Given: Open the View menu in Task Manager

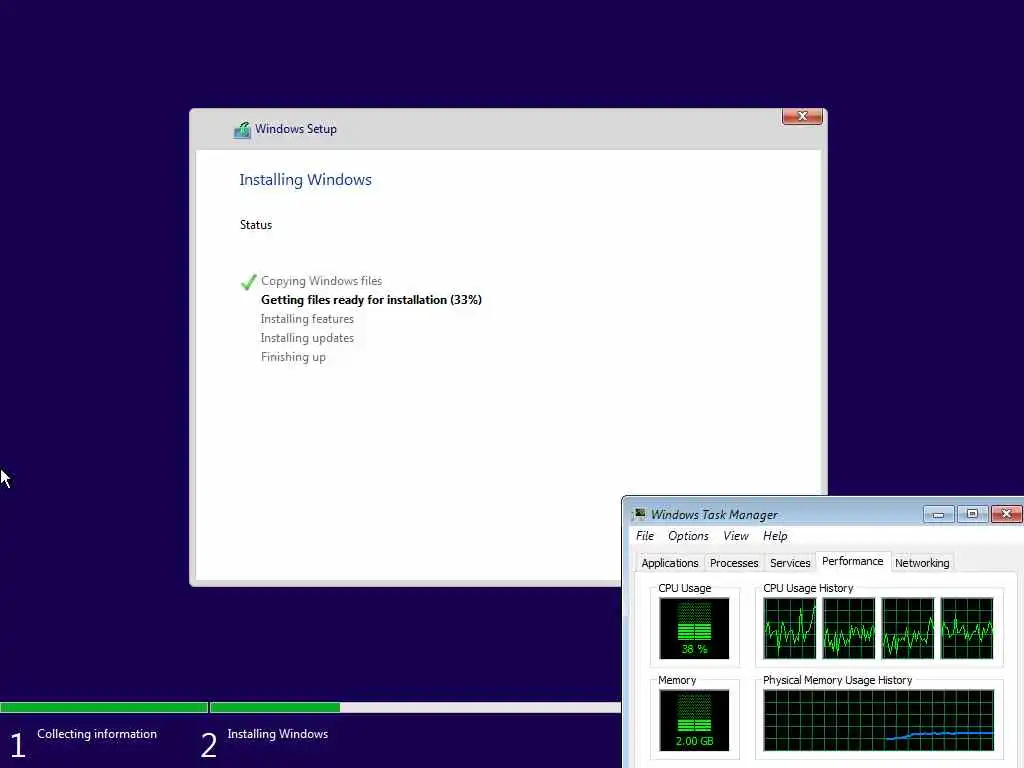Looking at the screenshot, I should 735,536.
